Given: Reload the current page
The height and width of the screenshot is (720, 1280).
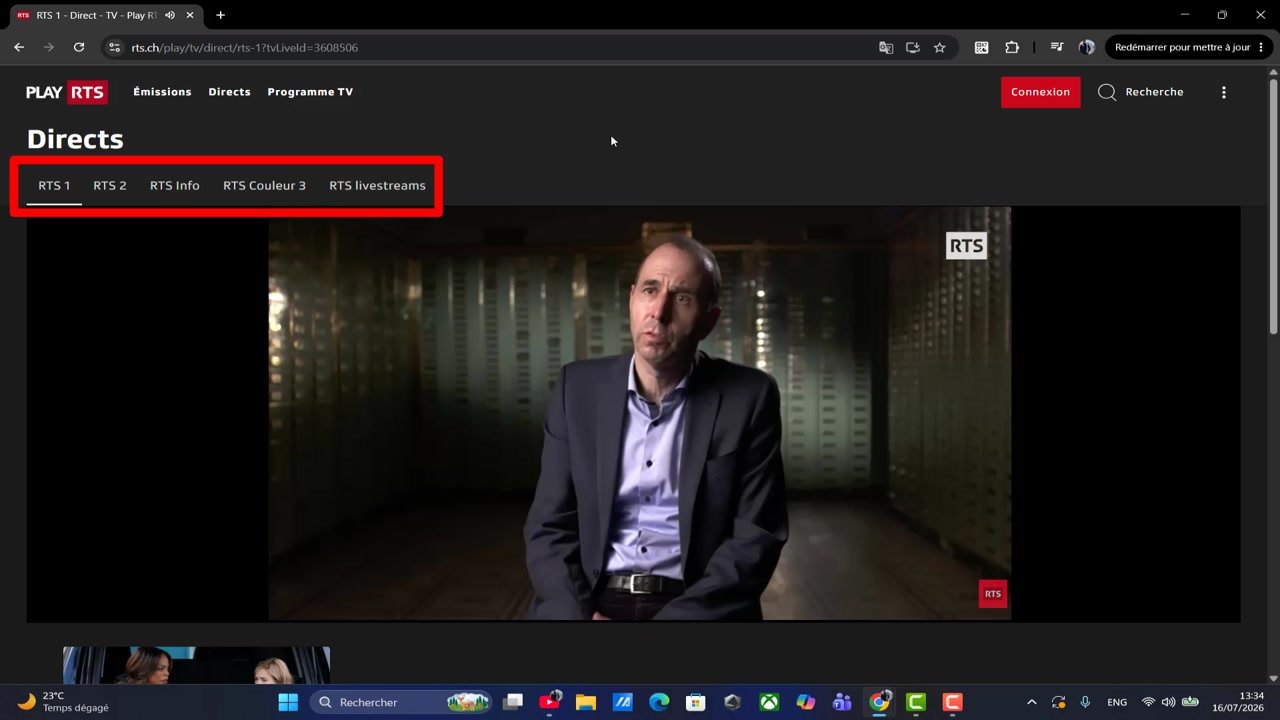Looking at the screenshot, I should pos(79,47).
